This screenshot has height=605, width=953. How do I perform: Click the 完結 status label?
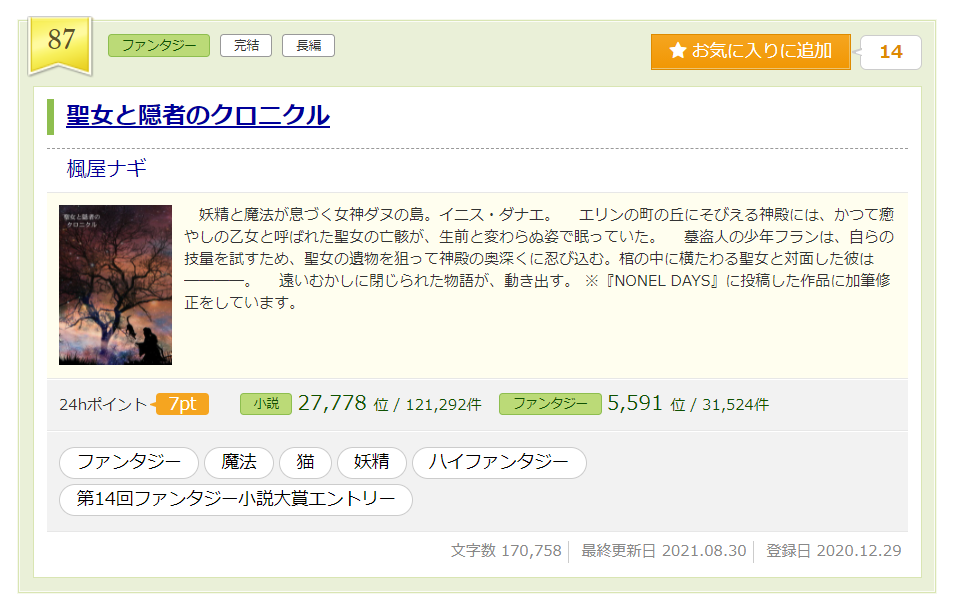[x=246, y=46]
